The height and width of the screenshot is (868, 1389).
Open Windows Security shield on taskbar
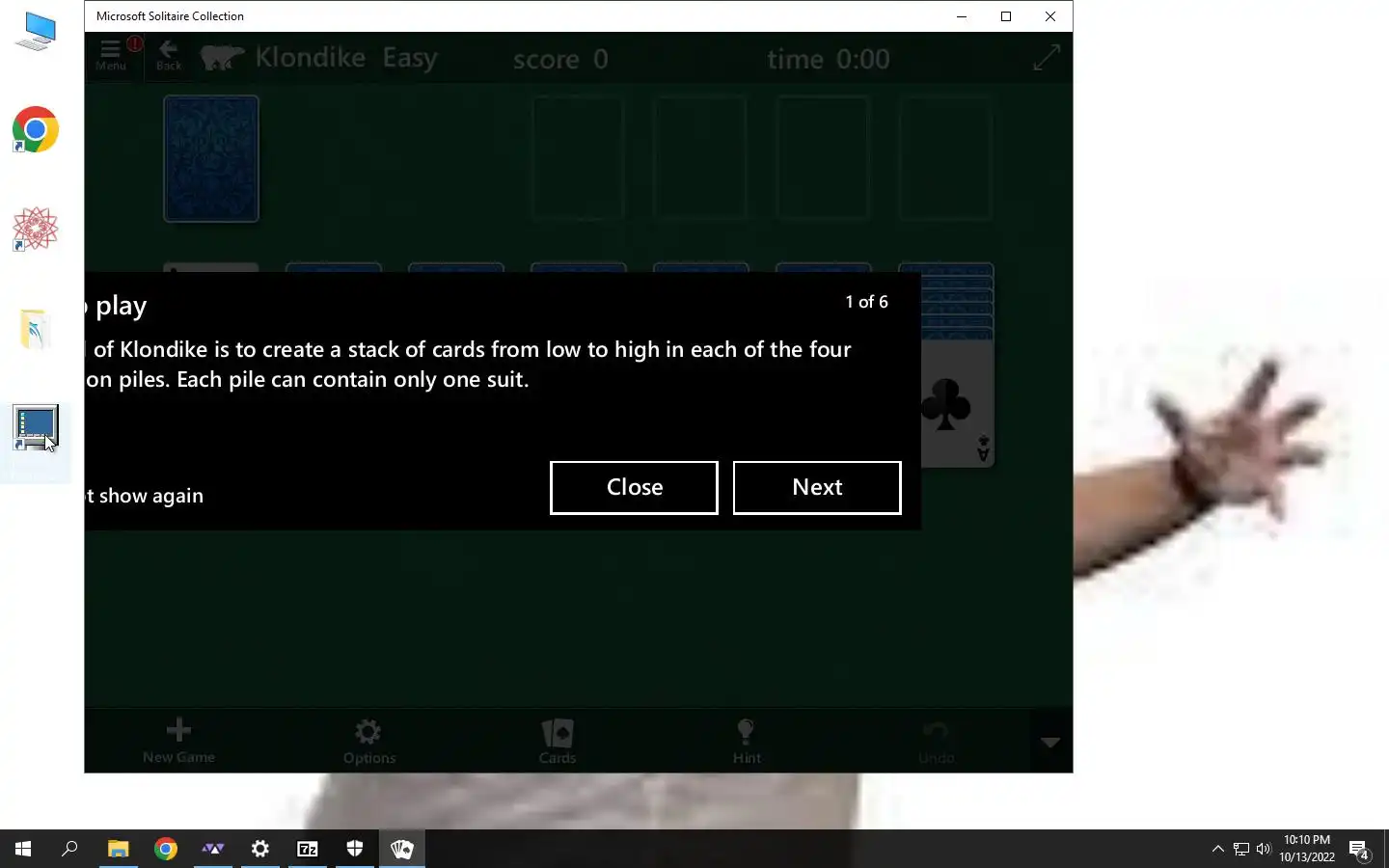point(355,849)
